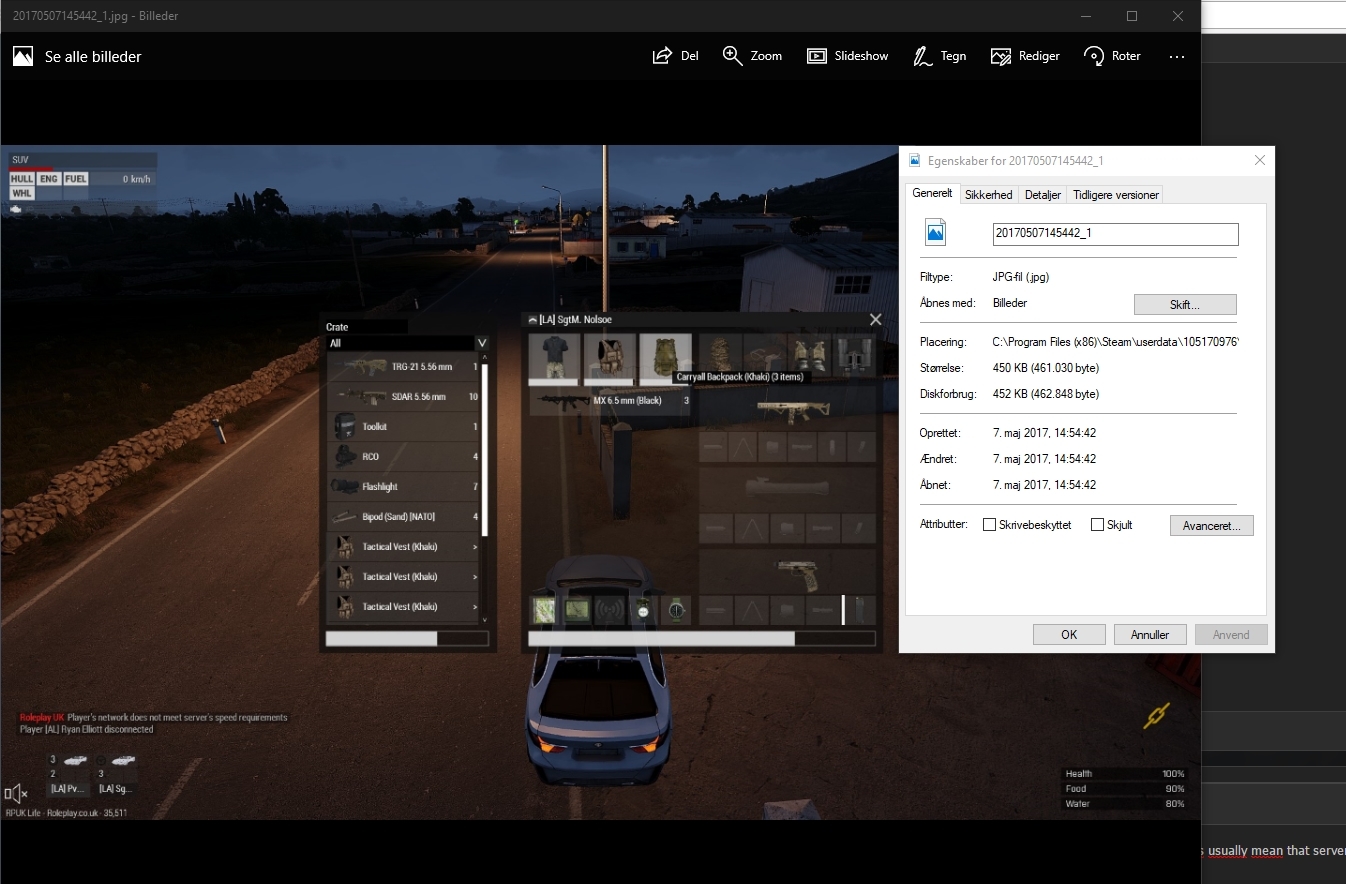Click the binoculars slot
1346x884 pixels.
(854, 357)
